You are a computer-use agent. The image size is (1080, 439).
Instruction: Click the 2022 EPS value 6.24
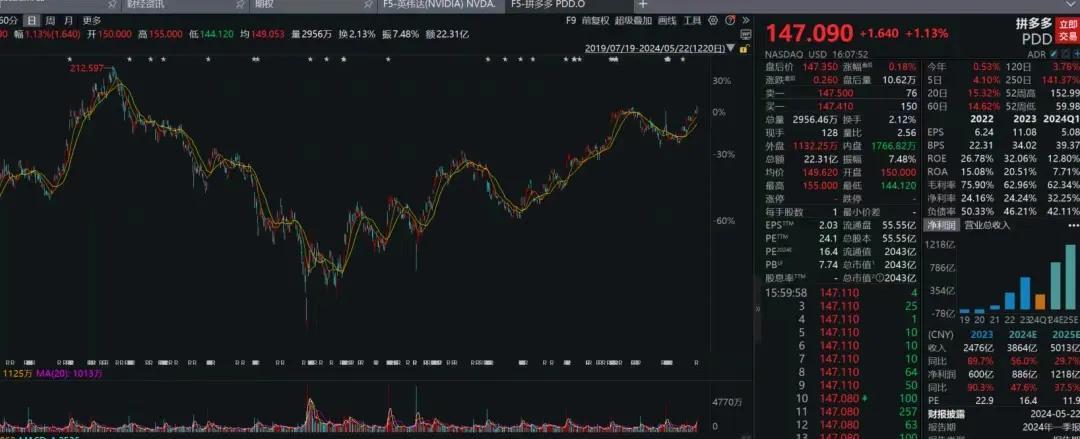984,132
